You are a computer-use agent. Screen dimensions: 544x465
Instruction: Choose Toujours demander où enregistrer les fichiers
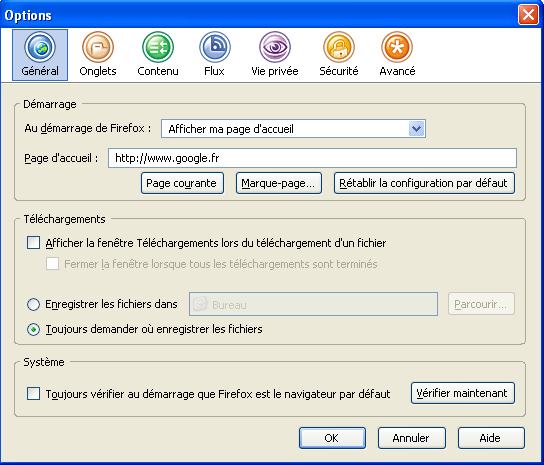point(33,329)
